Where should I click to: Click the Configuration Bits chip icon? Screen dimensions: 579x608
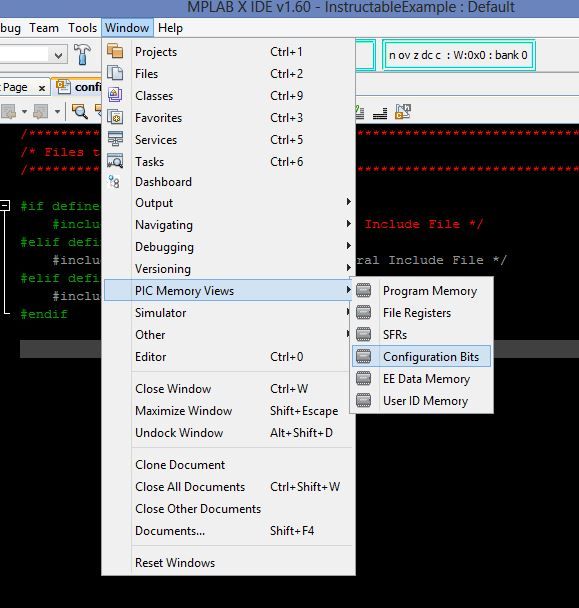(363, 356)
